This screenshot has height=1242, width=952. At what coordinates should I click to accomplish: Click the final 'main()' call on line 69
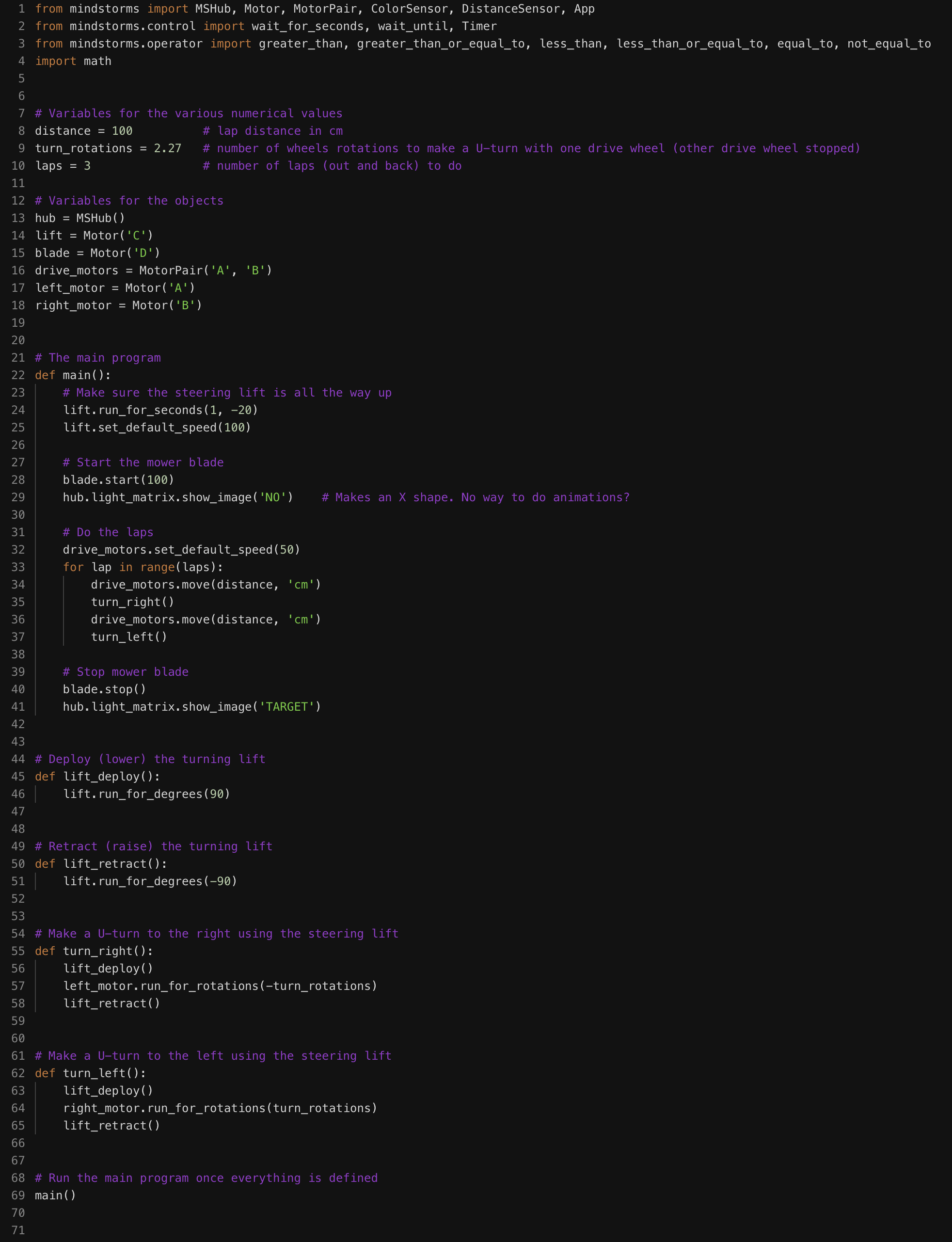pos(56,1195)
